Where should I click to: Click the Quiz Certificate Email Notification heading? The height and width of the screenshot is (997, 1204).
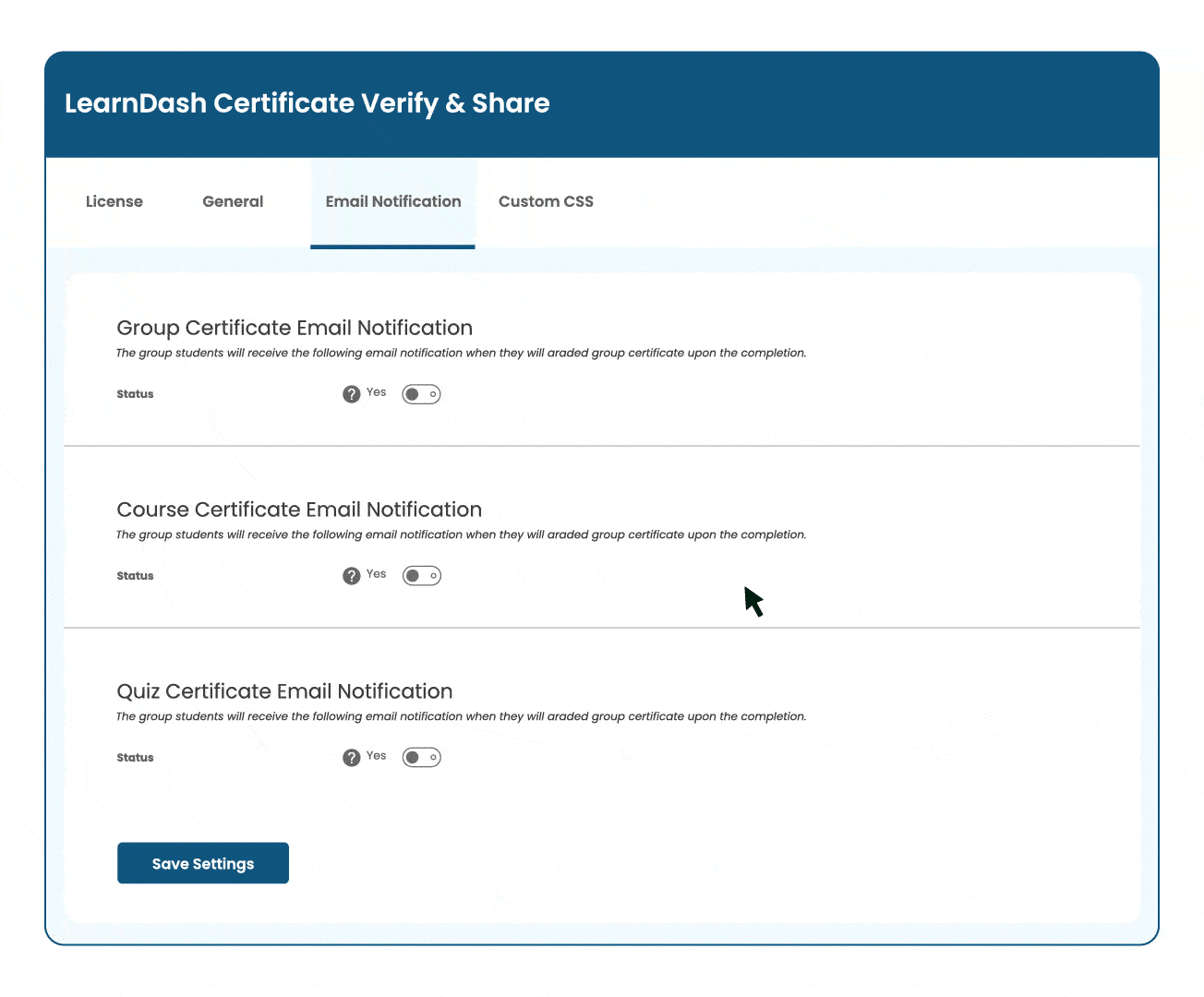[284, 691]
